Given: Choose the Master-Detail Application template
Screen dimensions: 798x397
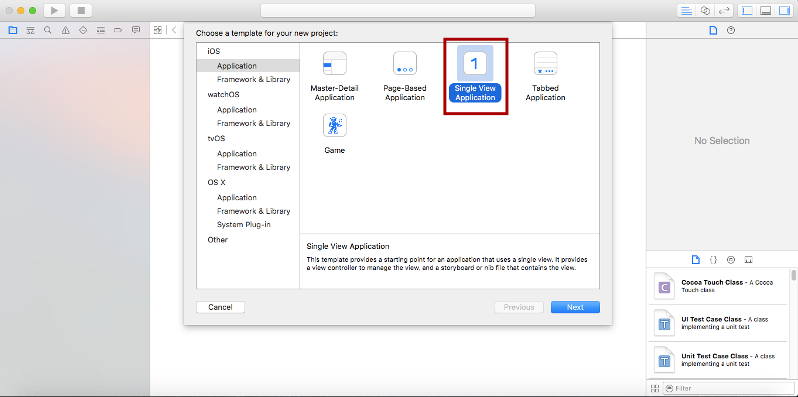Looking at the screenshot, I should click(x=334, y=76).
